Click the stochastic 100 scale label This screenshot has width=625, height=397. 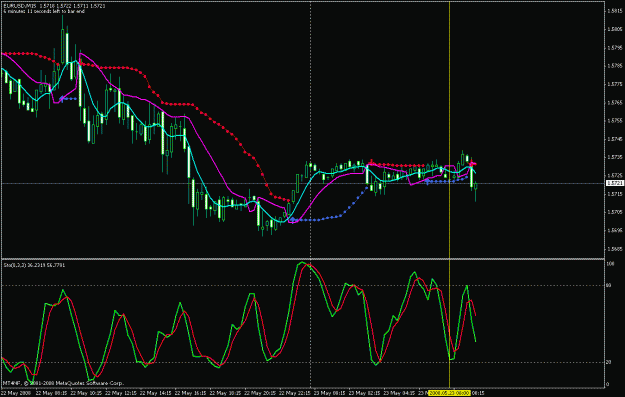(610, 264)
